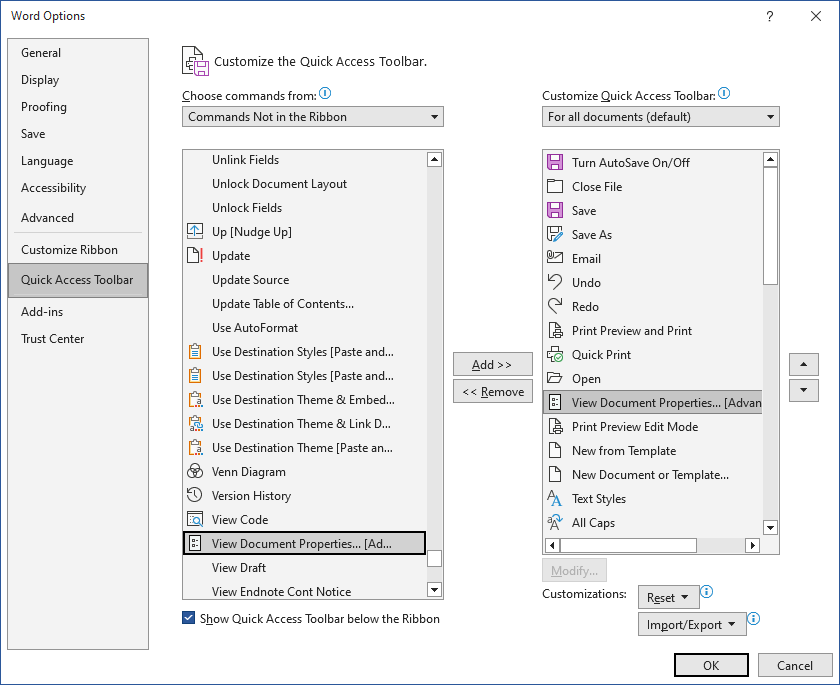Image resolution: width=840 pixels, height=685 pixels.
Task: Uncheck Show Quick Access Toolbar below the Ribbon
Action: 189,618
